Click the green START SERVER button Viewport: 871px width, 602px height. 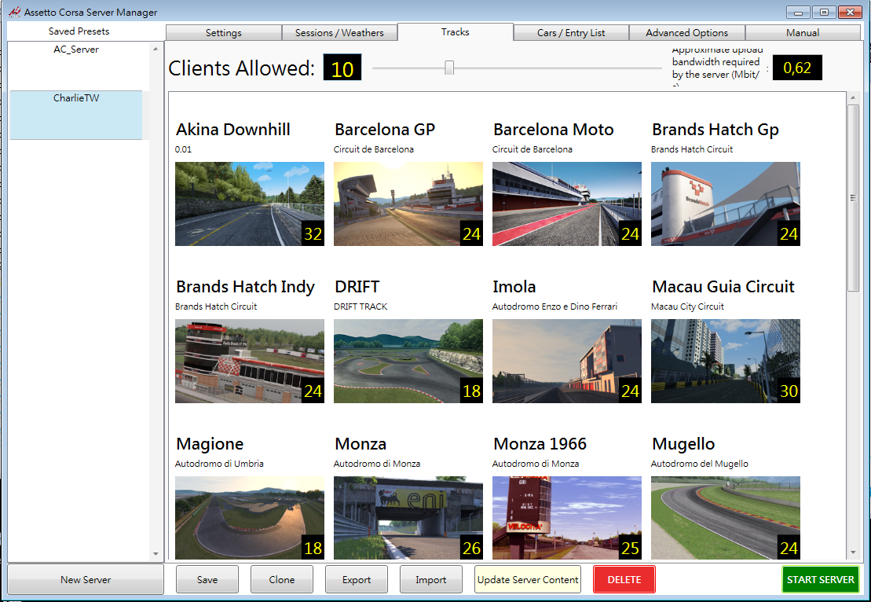[820, 580]
